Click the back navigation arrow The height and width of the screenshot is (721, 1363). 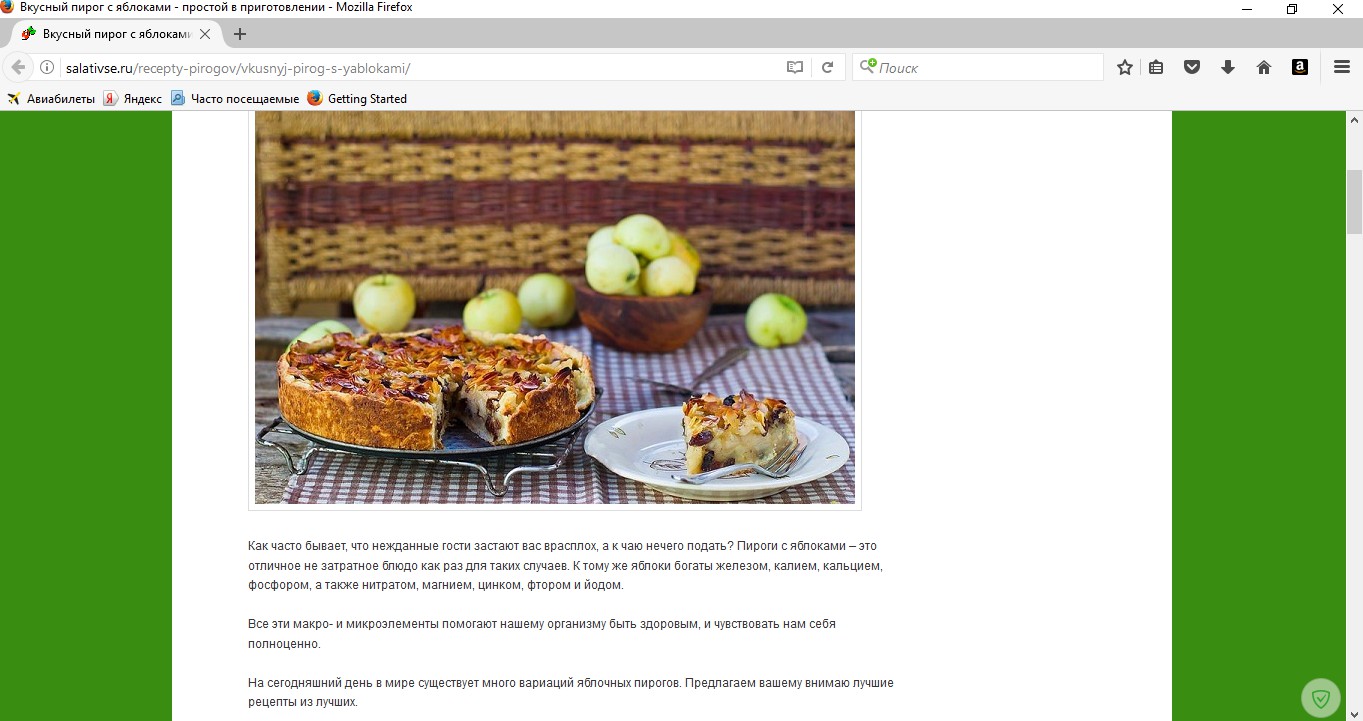18,67
